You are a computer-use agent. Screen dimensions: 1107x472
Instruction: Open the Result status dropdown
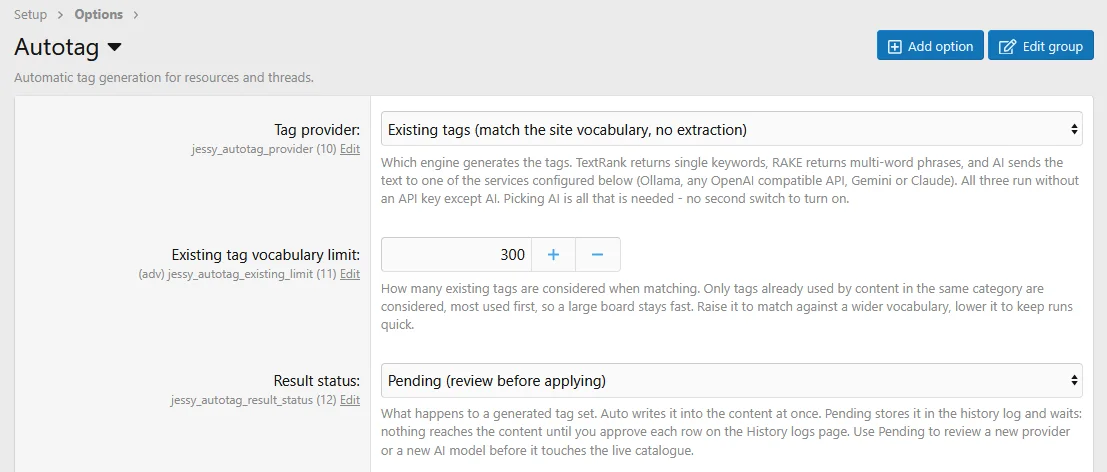click(731, 381)
